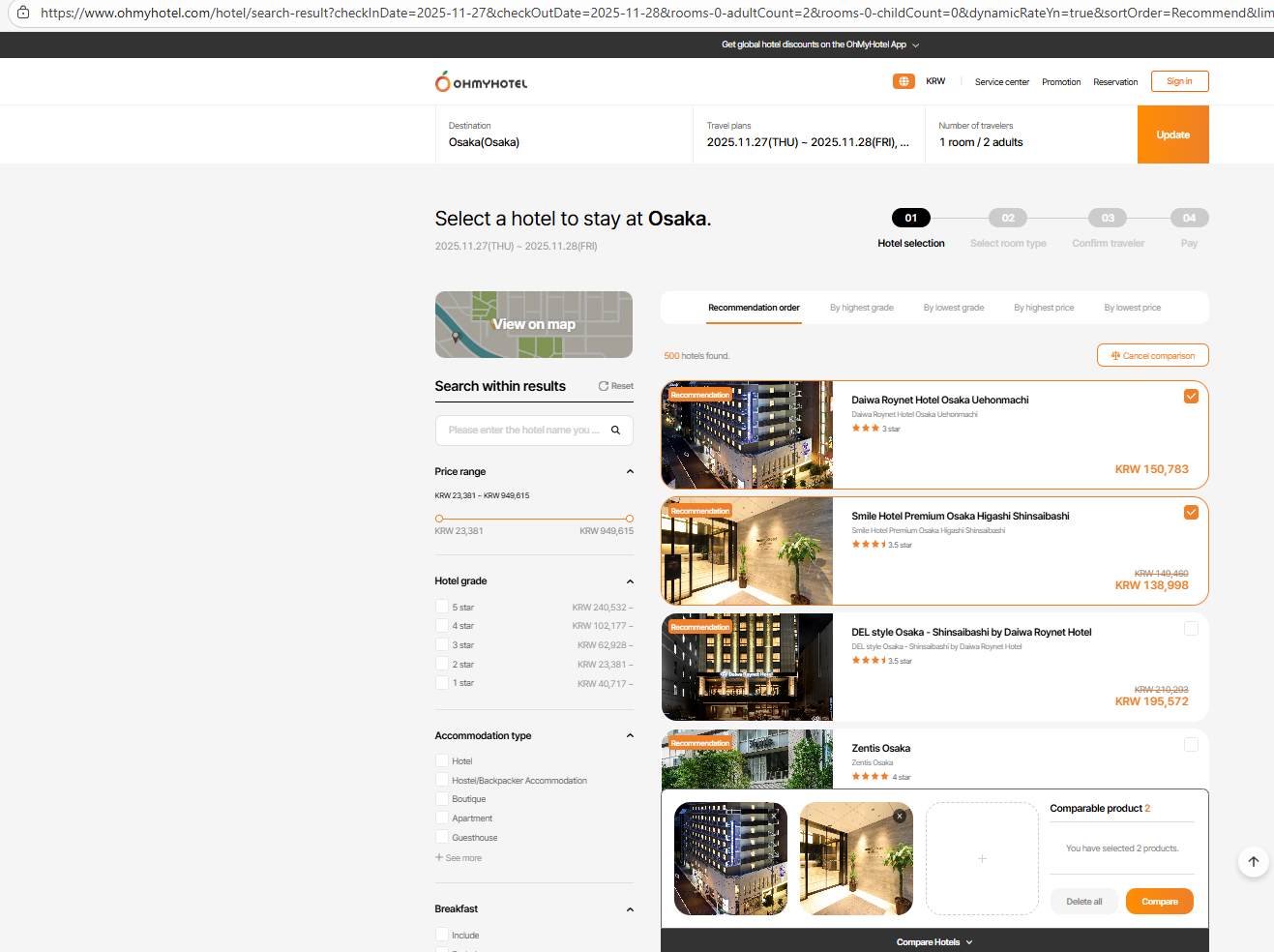Click the Sign in button

click(1179, 81)
